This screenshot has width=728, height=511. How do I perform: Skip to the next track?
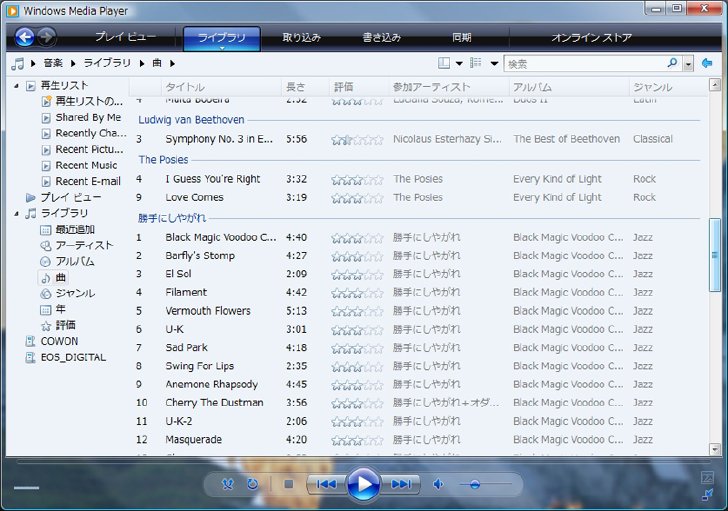(400, 485)
